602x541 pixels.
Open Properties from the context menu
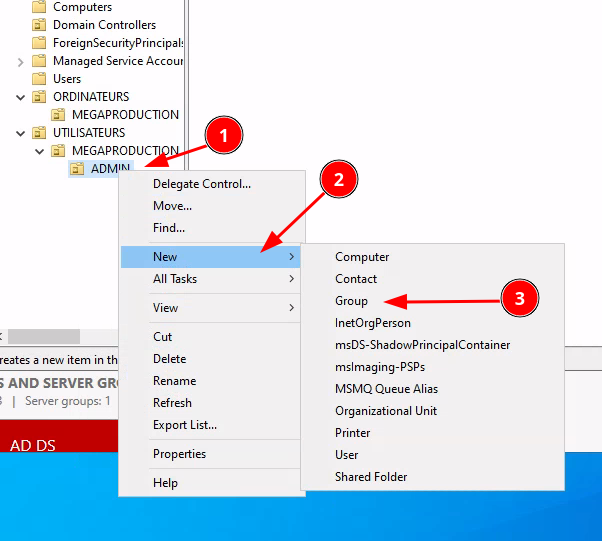(x=179, y=454)
